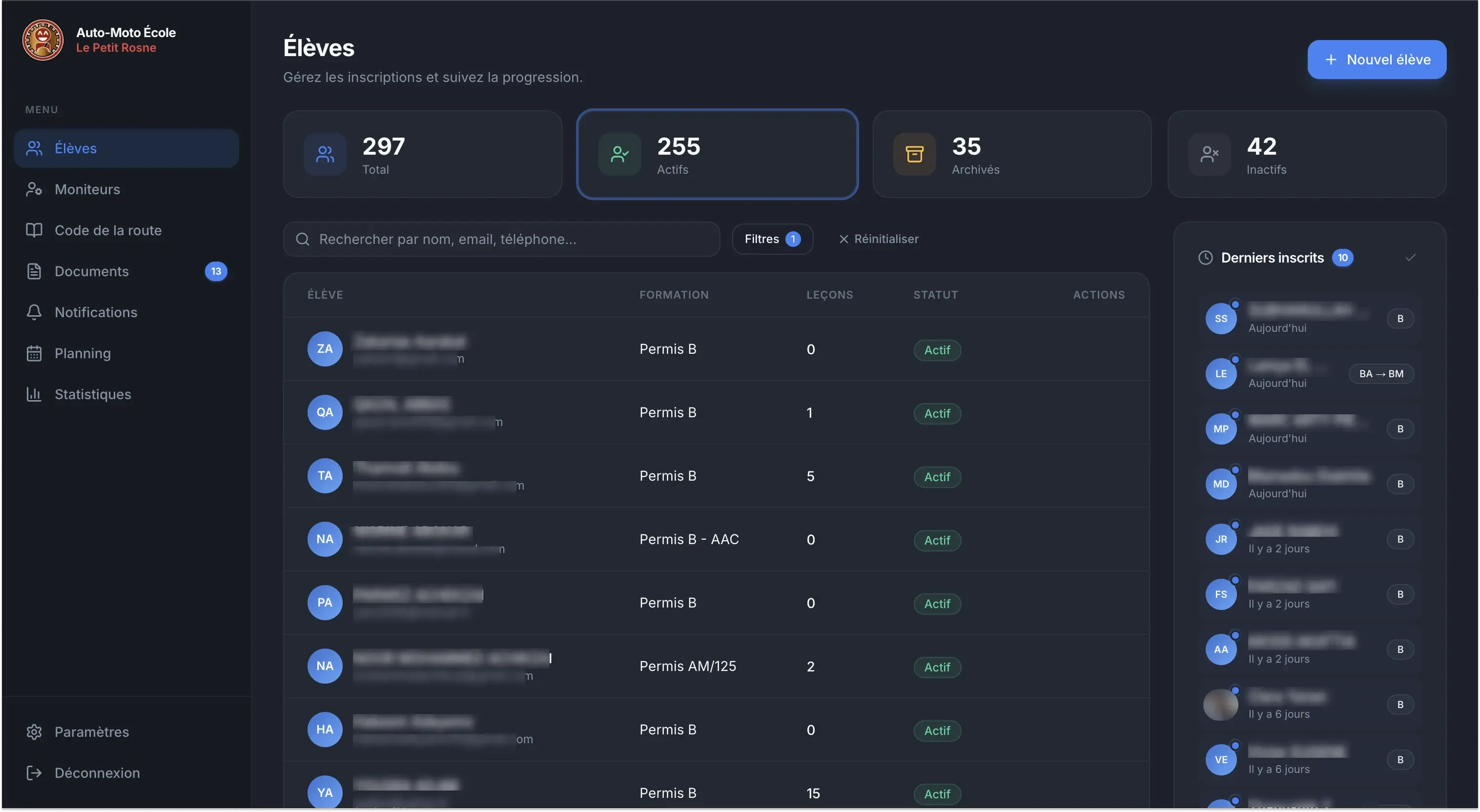The width and height of the screenshot is (1480, 812).
Task: Focus the student search field
Action: [502, 239]
